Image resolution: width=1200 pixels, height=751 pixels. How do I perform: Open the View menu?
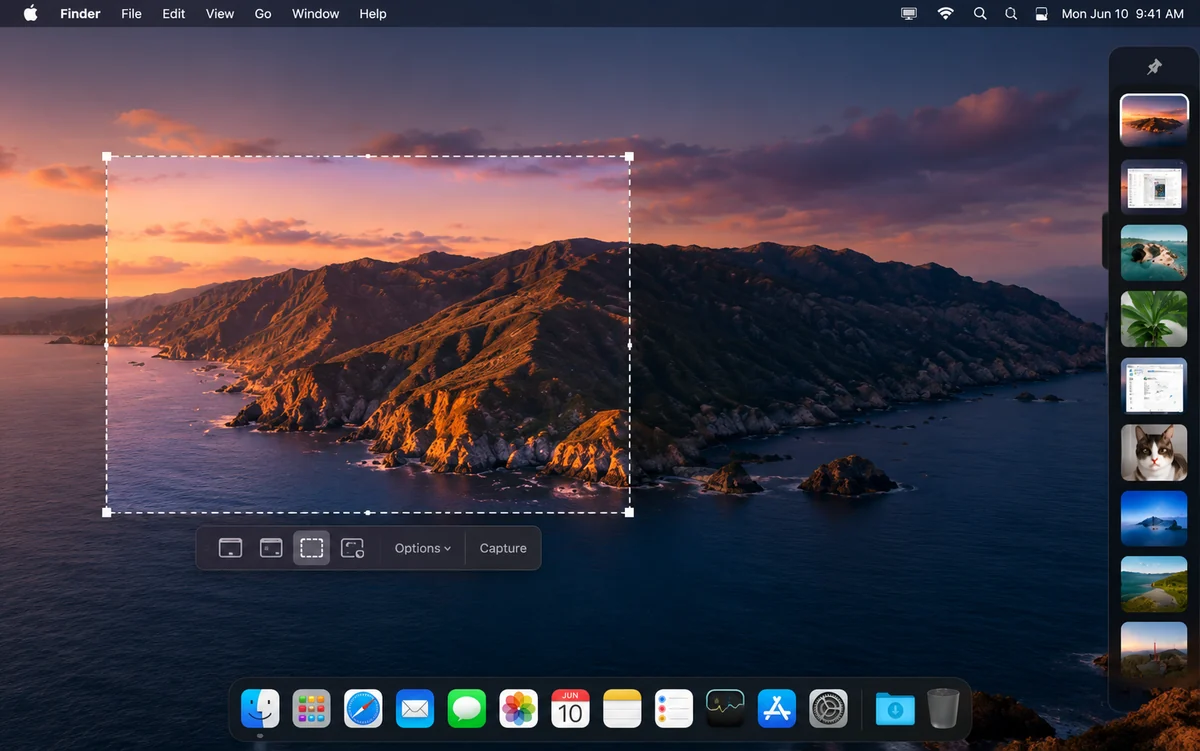coord(220,14)
